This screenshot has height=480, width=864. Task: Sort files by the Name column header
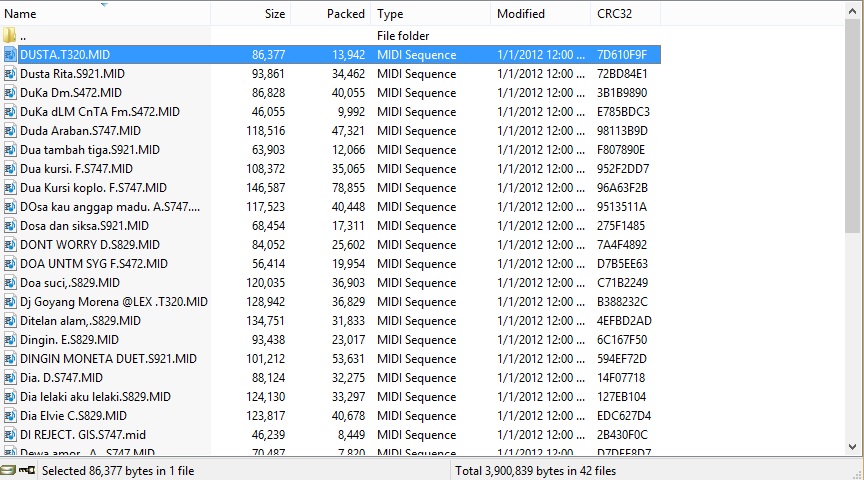pos(105,14)
